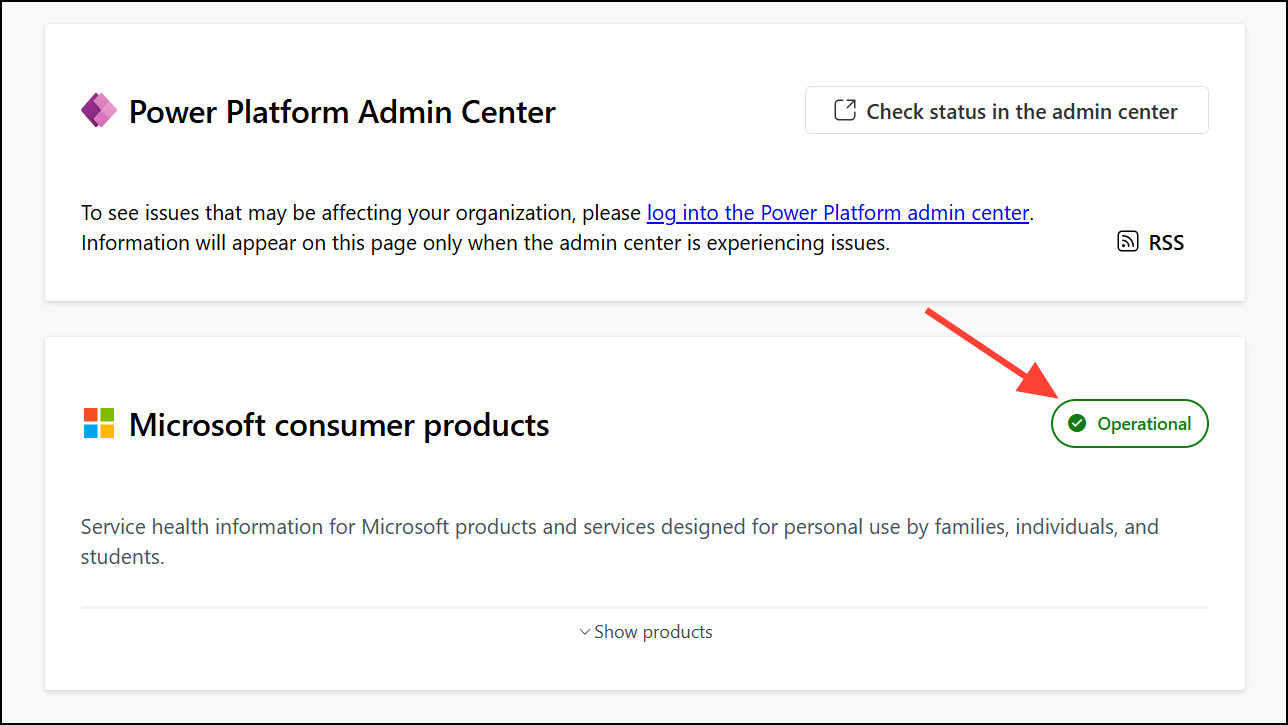Image resolution: width=1288 pixels, height=725 pixels.
Task: Click the RSS feed icon
Action: (x=1128, y=242)
